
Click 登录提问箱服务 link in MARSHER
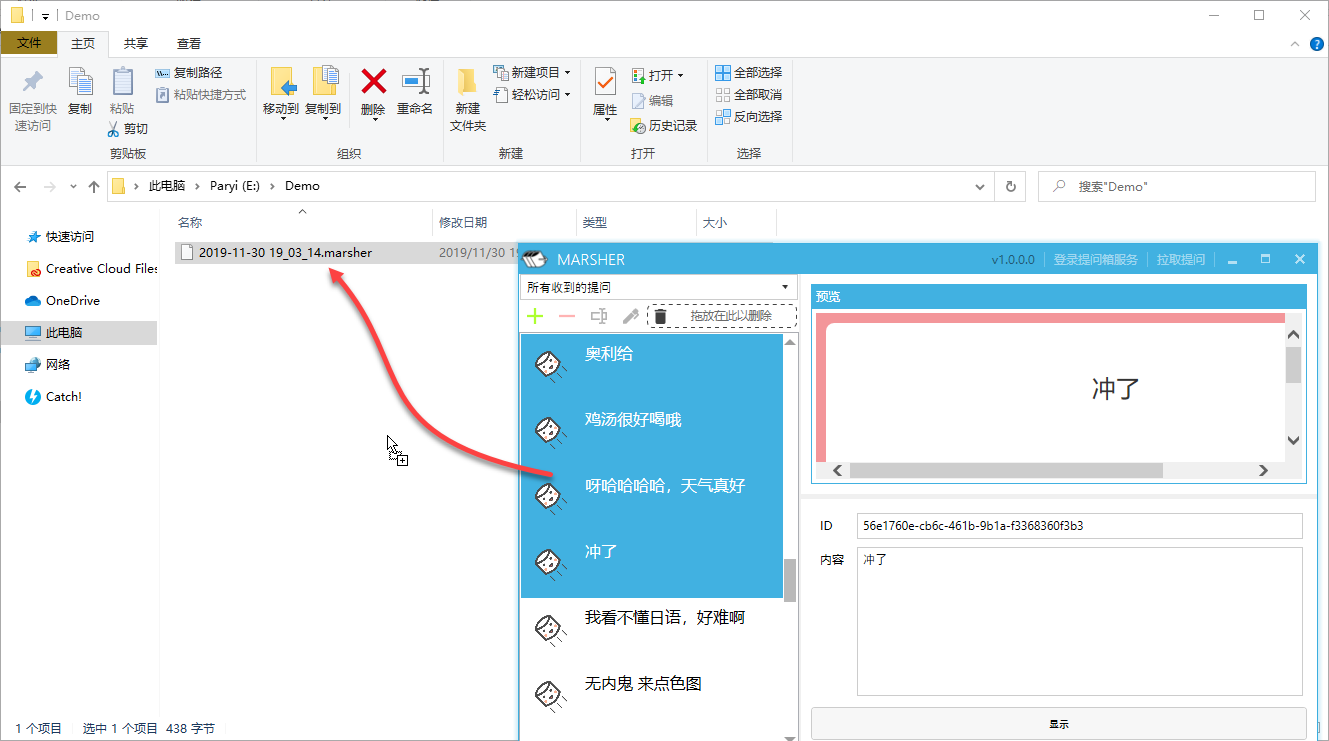(x=1095, y=260)
